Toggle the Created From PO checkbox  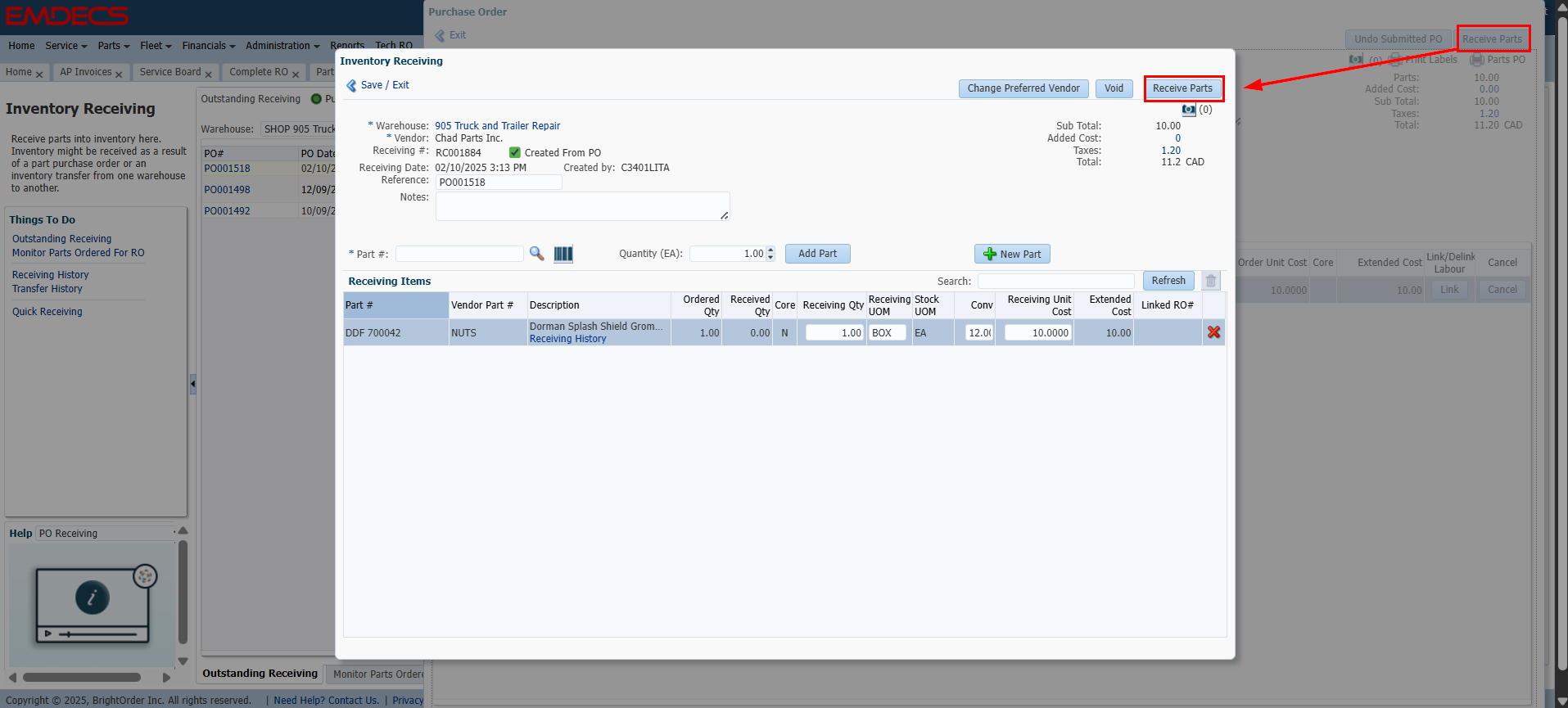pyautogui.click(x=515, y=153)
